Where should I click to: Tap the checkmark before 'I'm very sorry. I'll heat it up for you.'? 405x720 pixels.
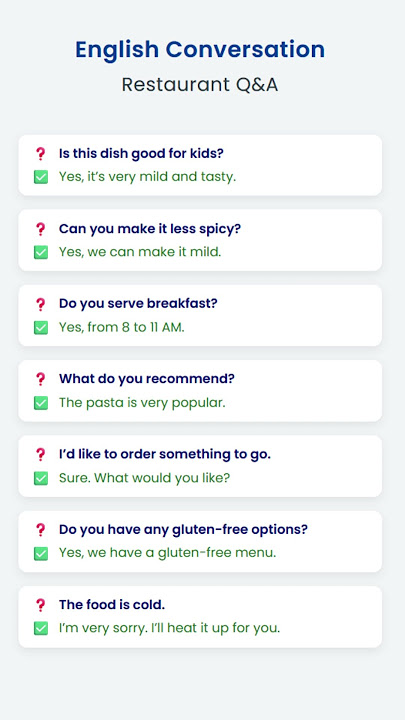[x=41, y=628]
